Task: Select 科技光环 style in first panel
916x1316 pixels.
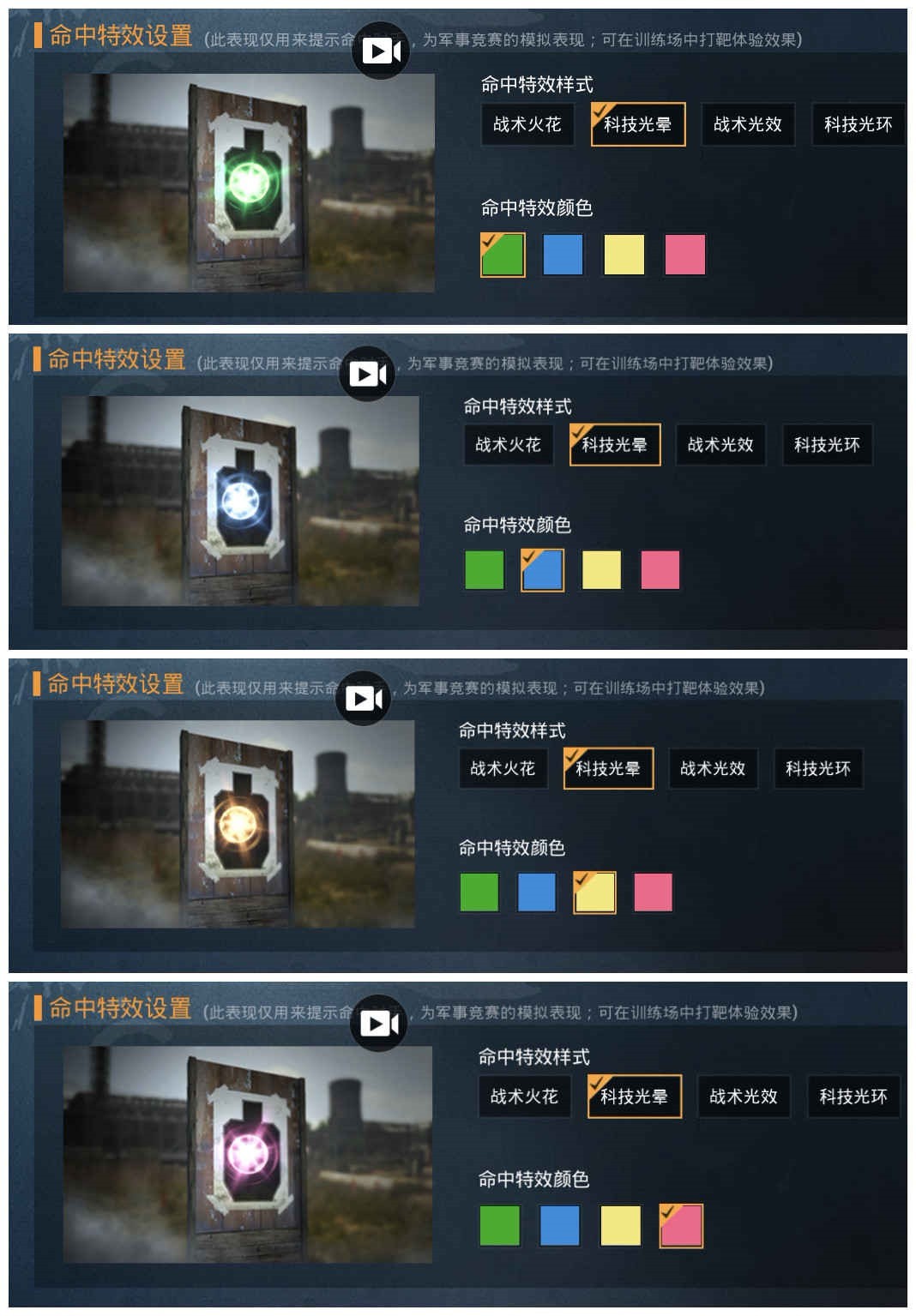Action: (858, 124)
